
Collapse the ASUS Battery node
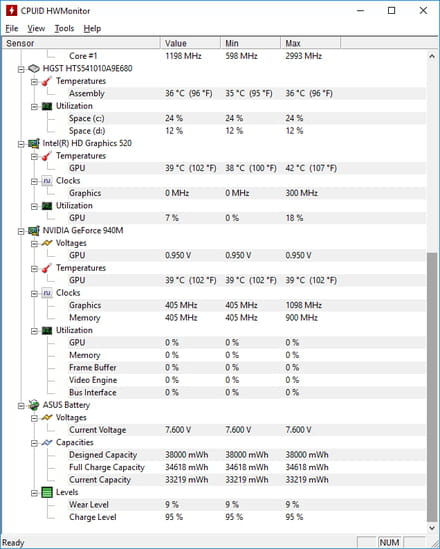coord(21,405)
